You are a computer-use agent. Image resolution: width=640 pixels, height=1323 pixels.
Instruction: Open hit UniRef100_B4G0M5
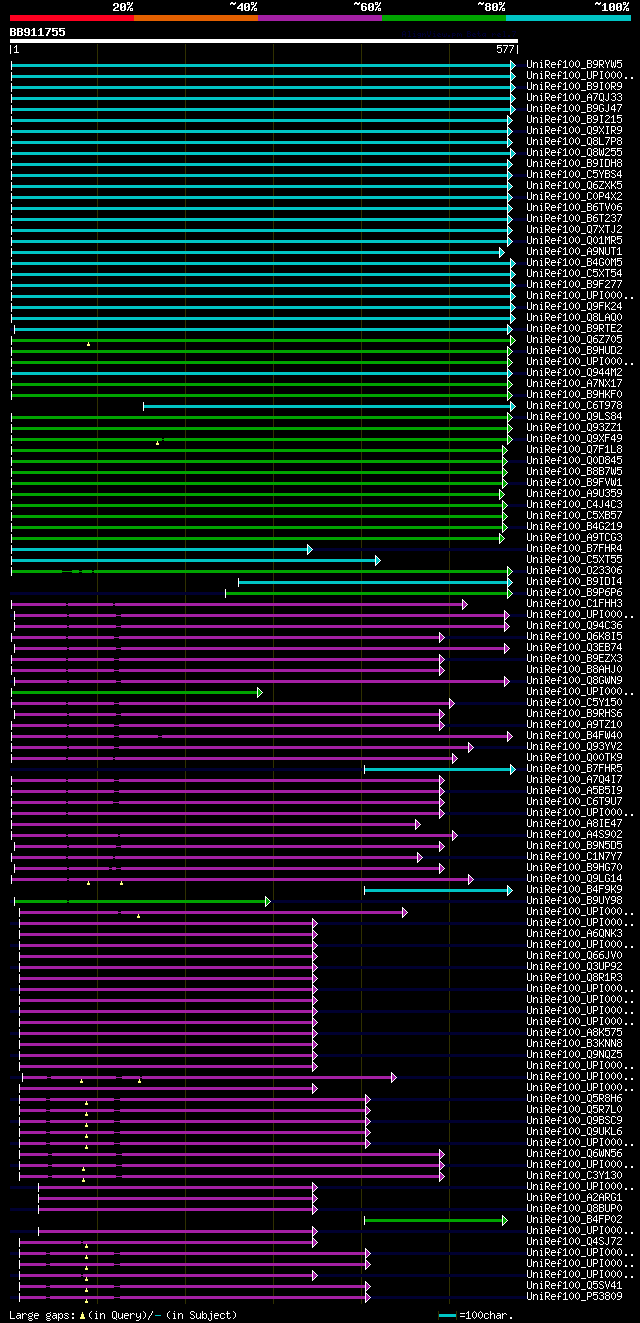tap(574, 262)
